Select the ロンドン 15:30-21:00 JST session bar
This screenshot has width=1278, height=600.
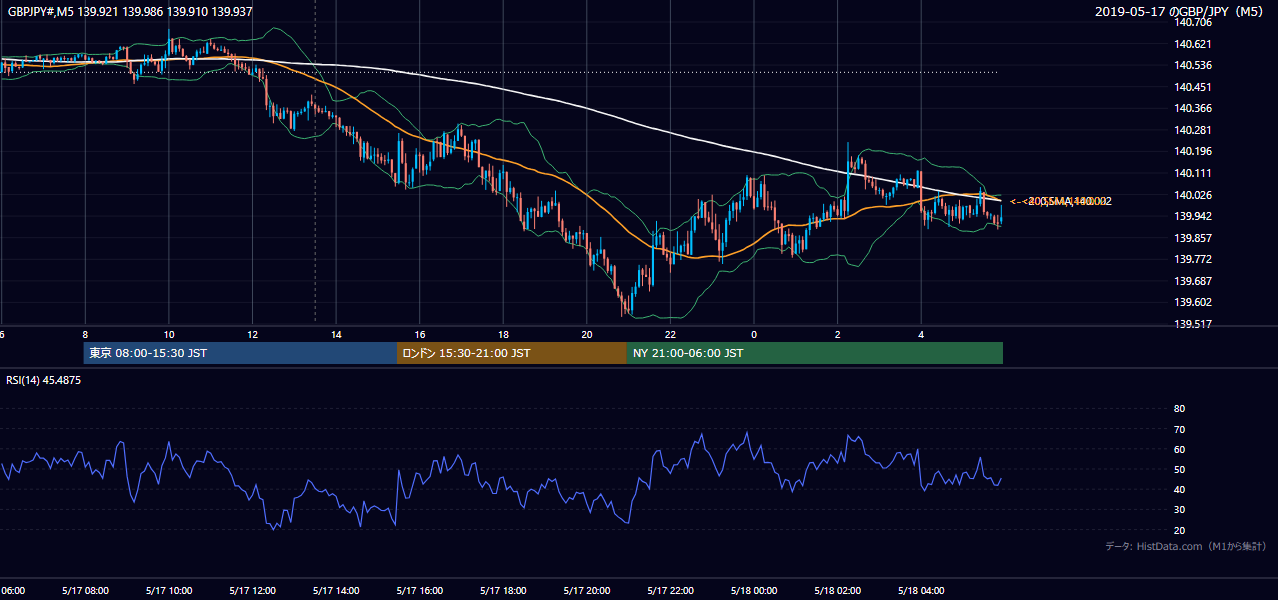512,353
